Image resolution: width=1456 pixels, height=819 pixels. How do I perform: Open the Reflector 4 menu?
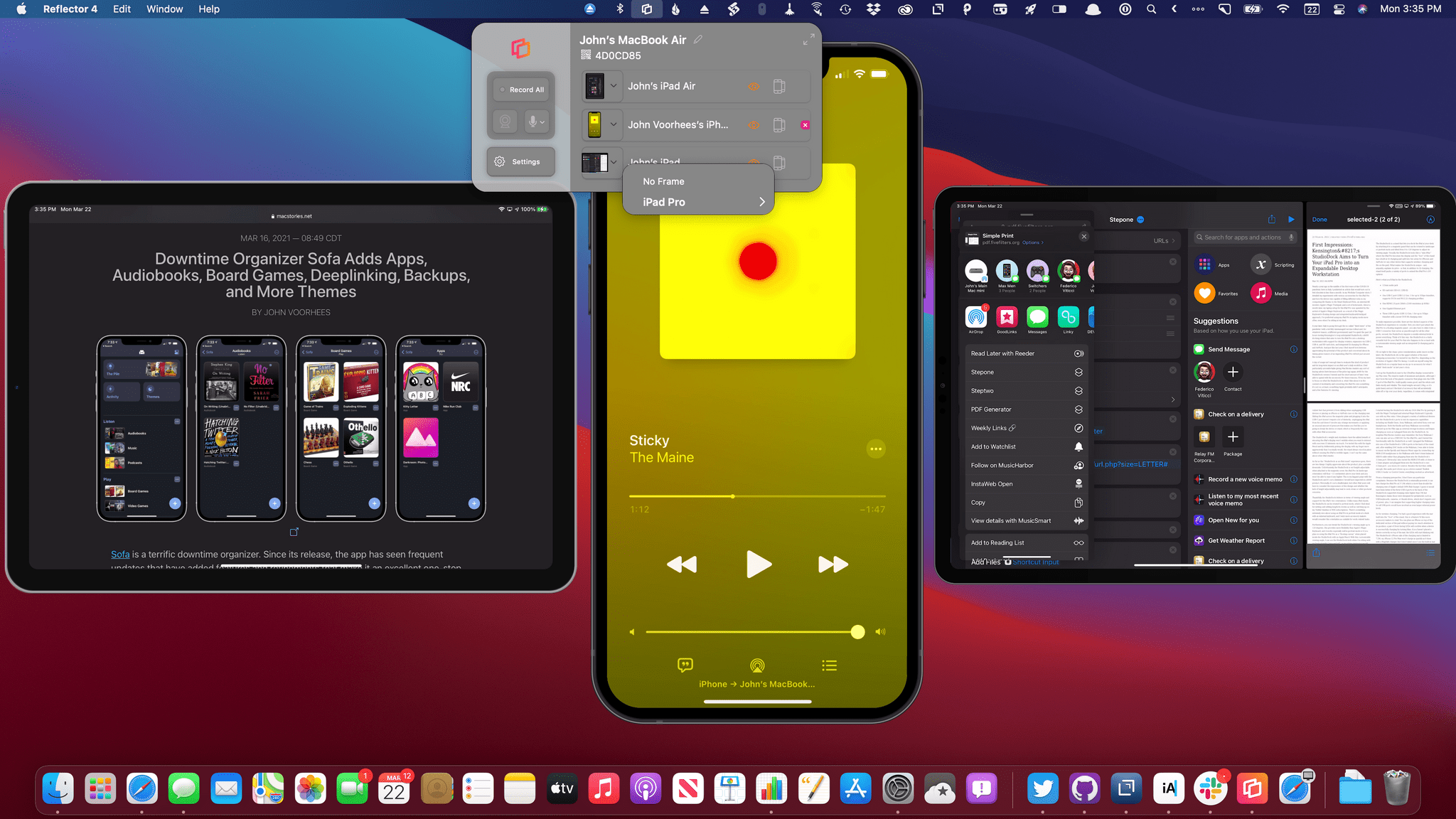coord(70,9)
